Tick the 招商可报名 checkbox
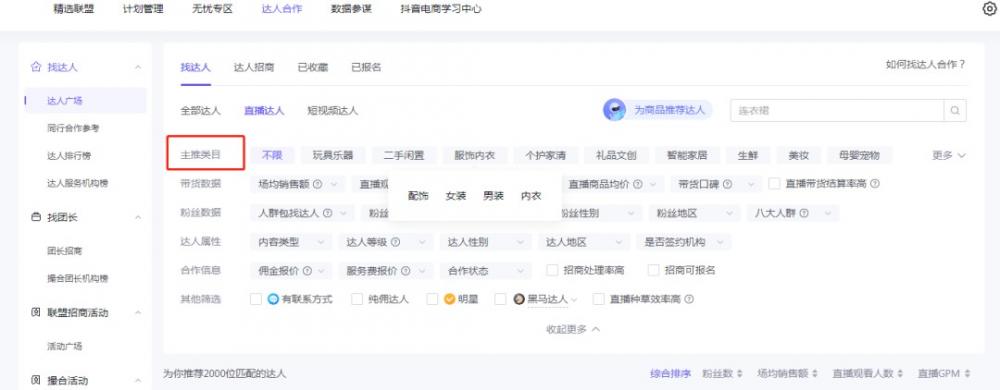The image size is (1000, 390). [x=653, y=270]
